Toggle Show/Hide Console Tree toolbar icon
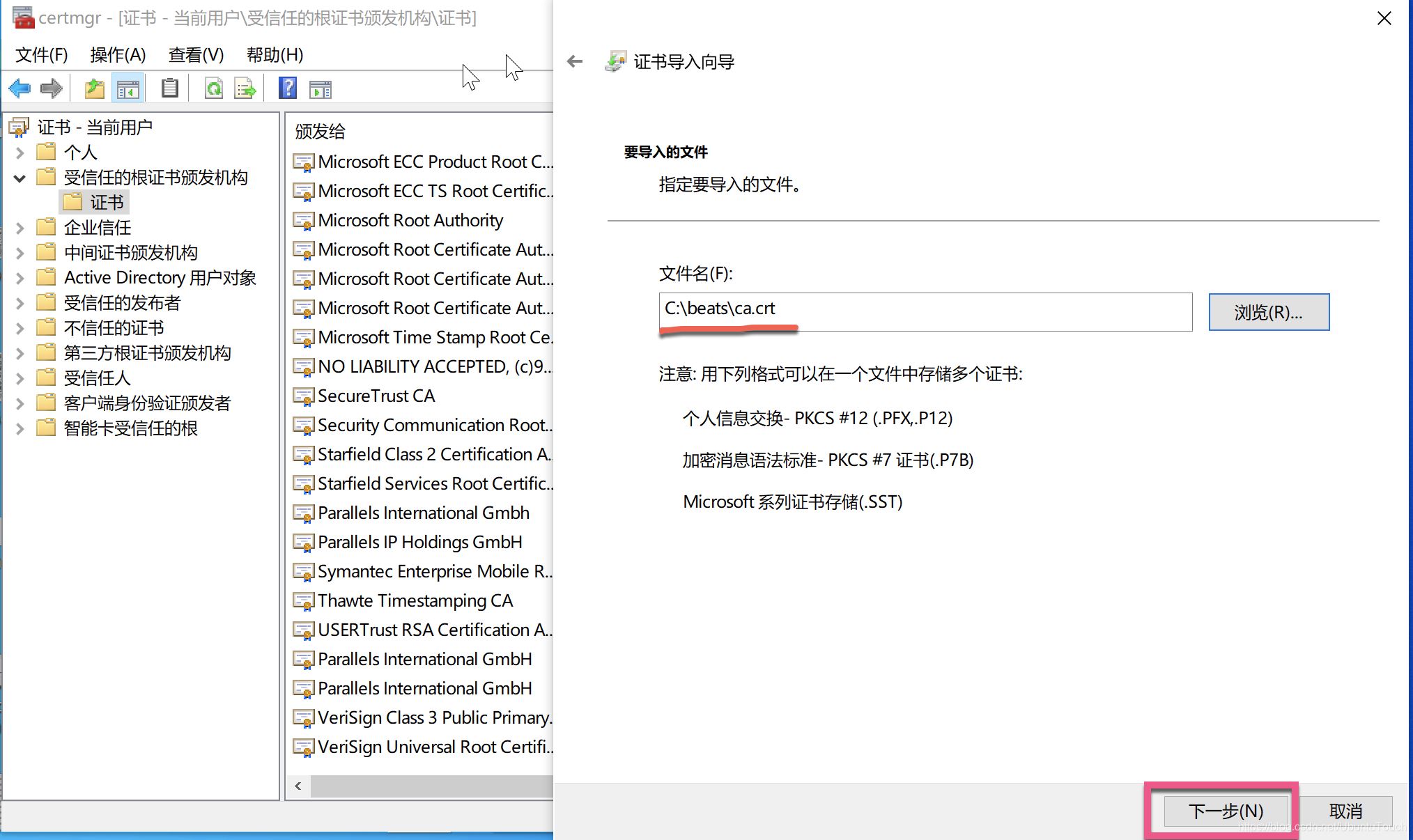This screenshot has width=1413, height=840. click(128, 88)
